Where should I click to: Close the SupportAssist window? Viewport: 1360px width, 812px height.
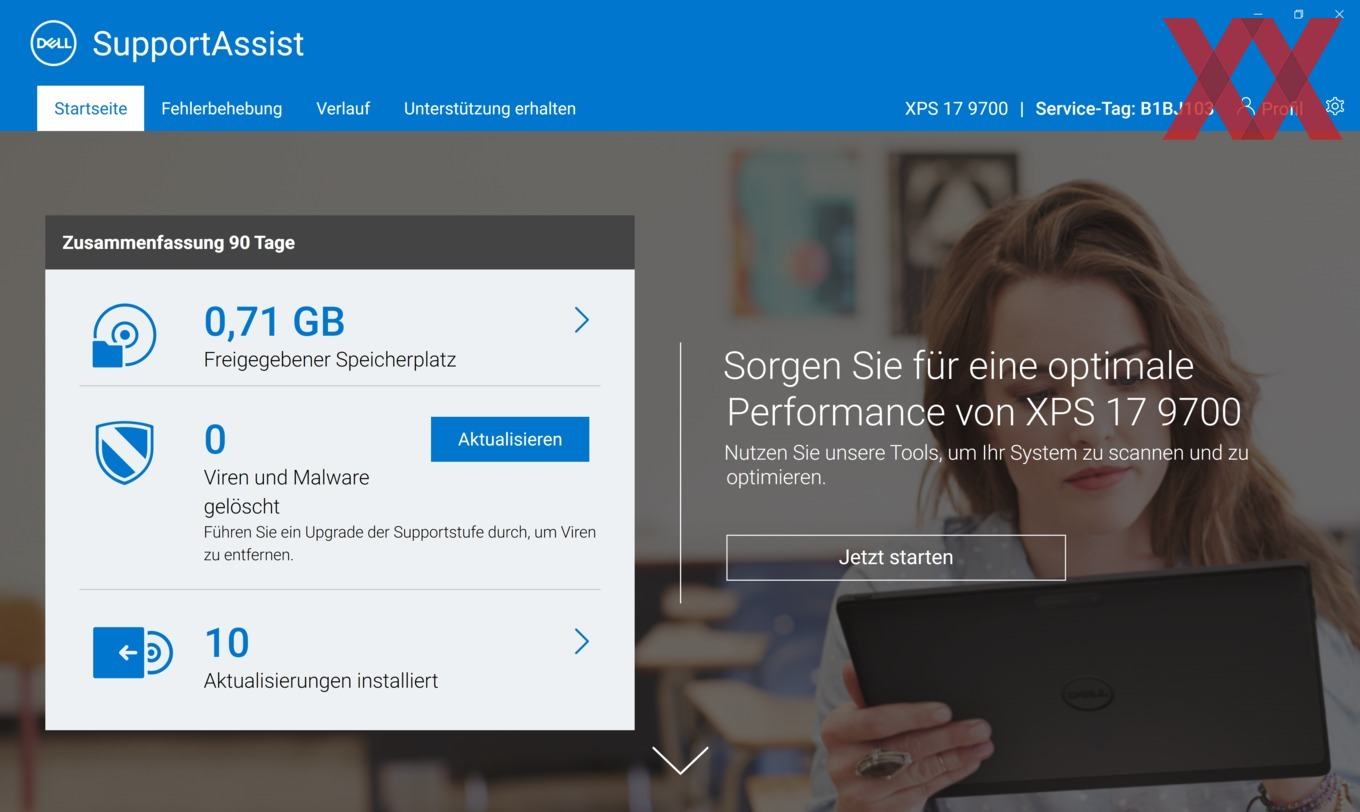[1339, 14]
